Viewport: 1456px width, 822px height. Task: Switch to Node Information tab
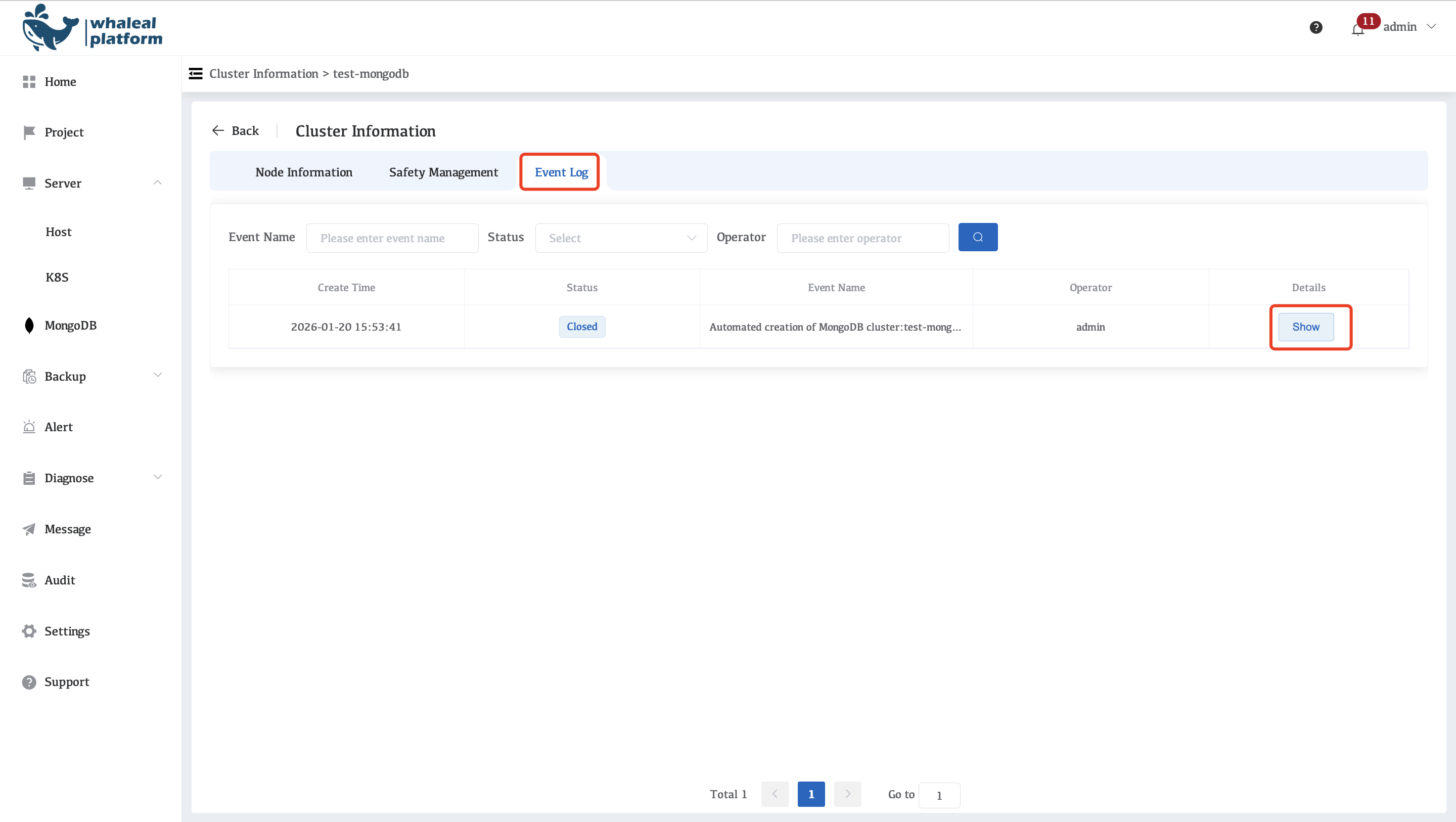[303, 172]
